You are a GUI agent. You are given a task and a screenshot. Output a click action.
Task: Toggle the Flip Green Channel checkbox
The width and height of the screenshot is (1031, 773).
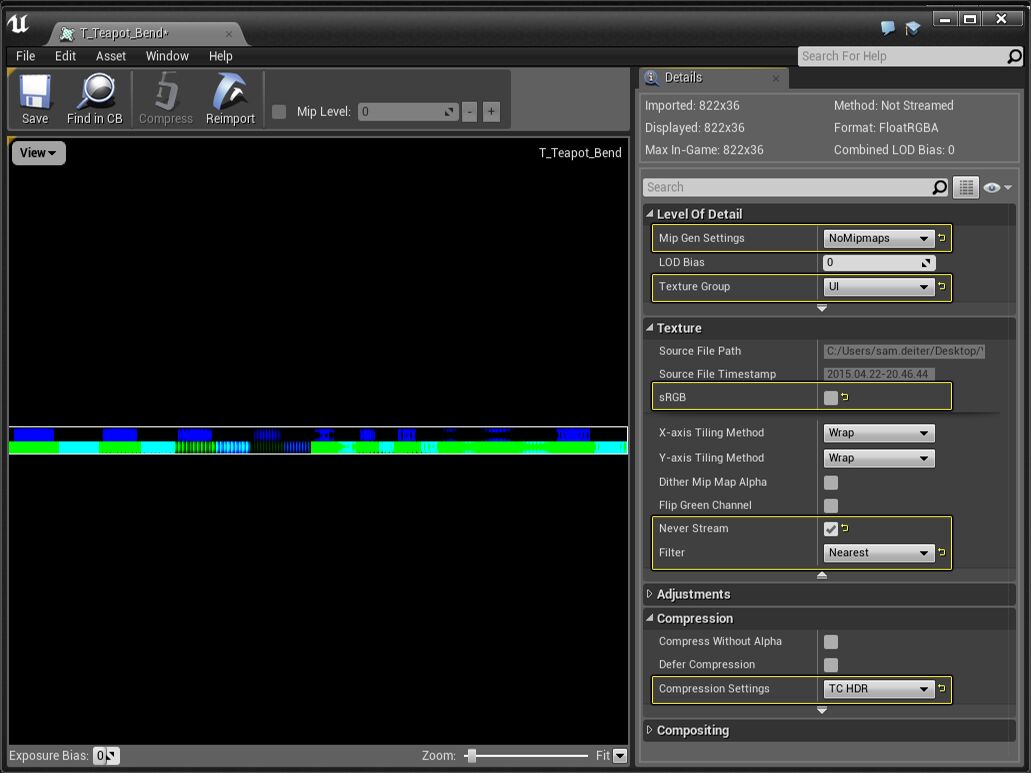(831, 506)
